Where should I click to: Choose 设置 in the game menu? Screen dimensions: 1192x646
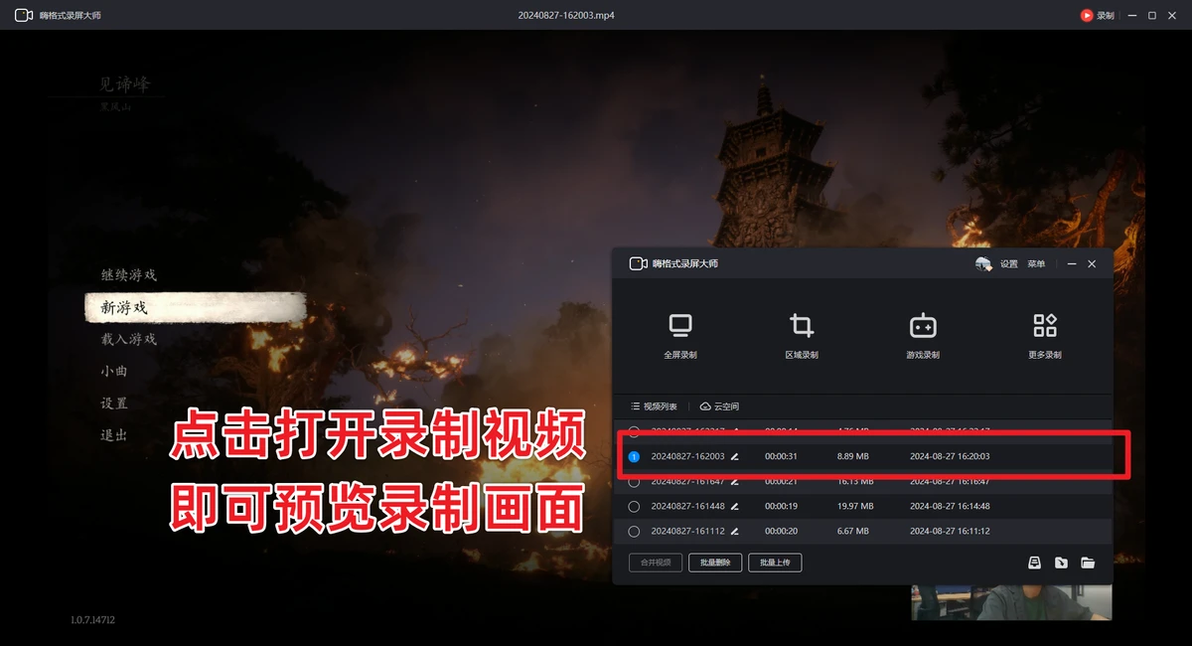pyautogui.click(x=114, y=403)
